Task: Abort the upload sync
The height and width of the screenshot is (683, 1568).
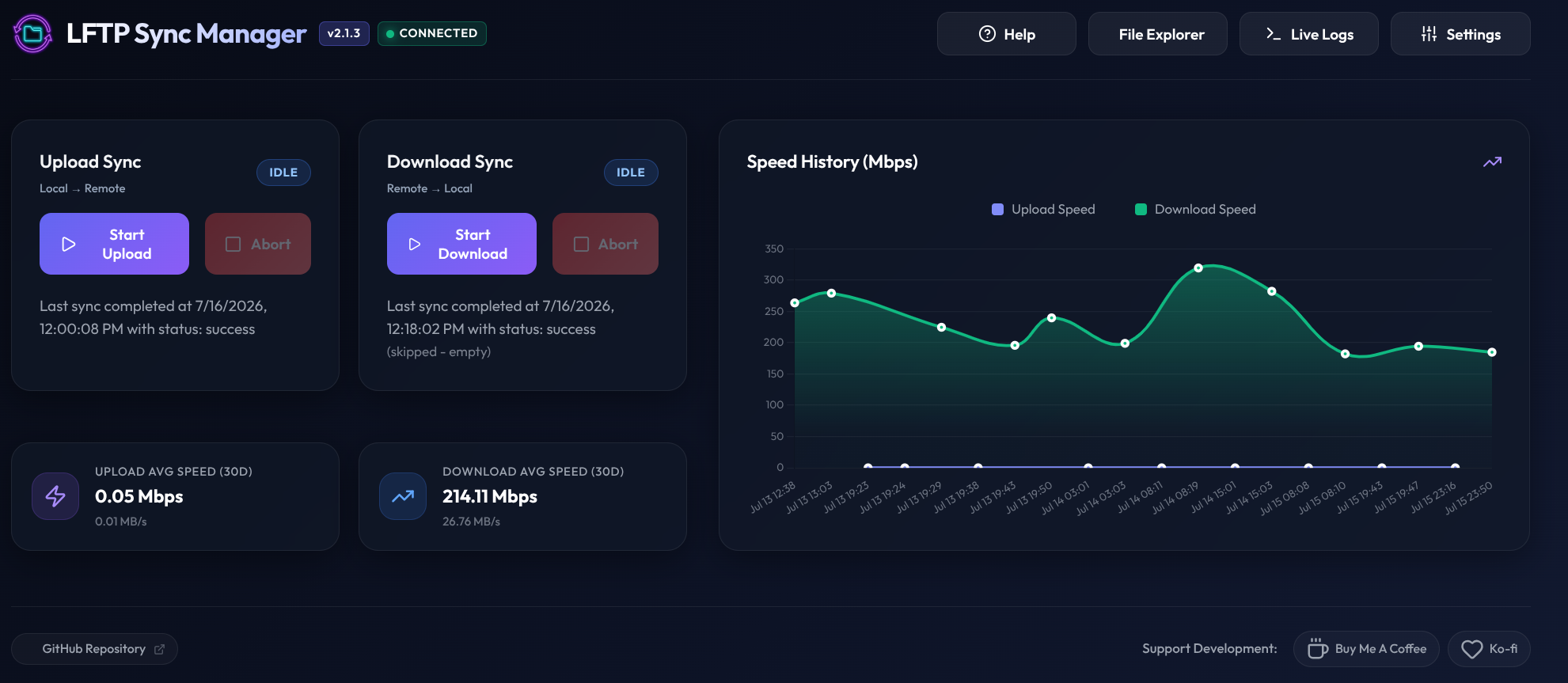Action: [x=258, y=244]
